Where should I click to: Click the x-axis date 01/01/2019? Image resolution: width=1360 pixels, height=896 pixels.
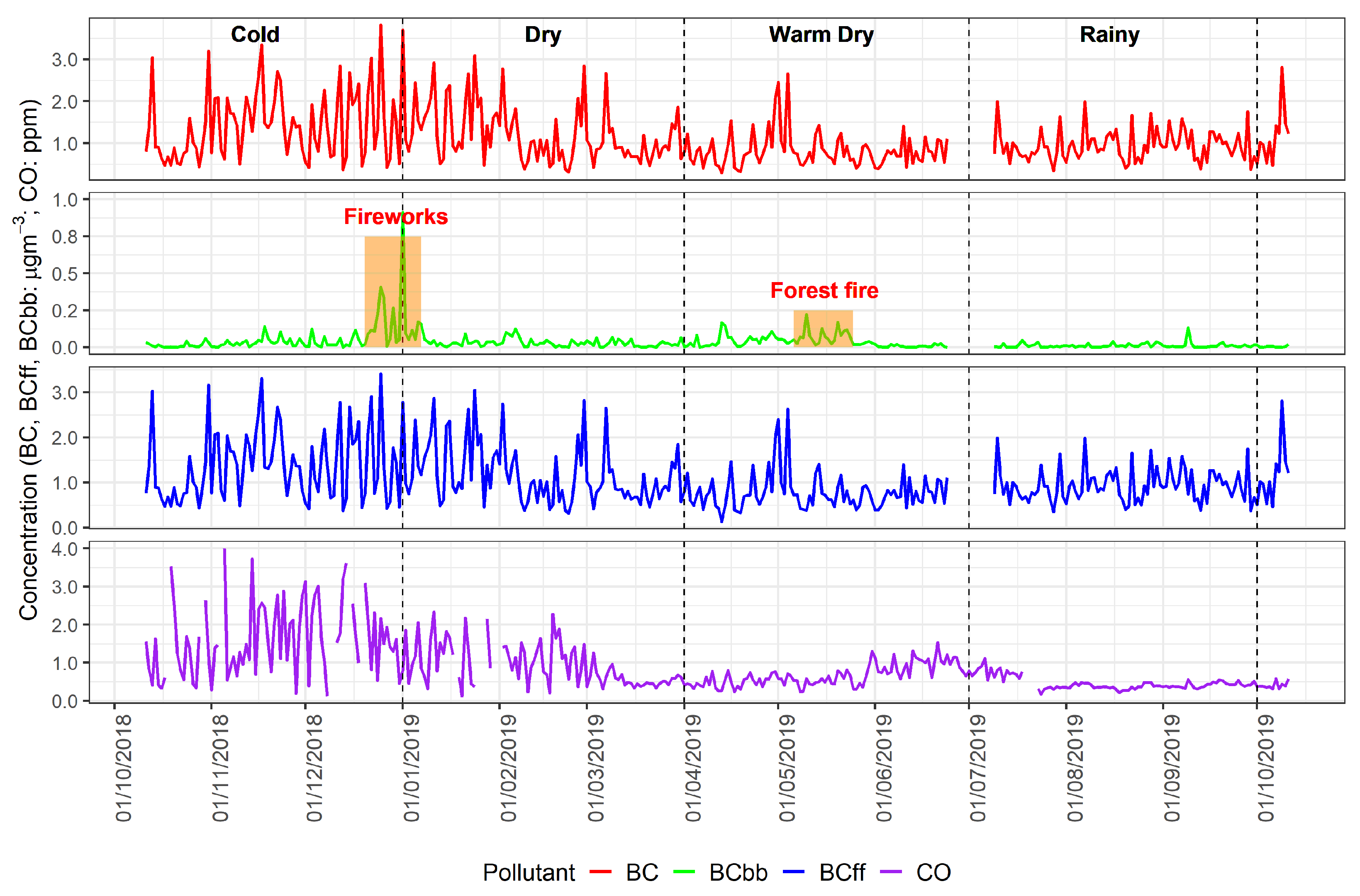(412, 768)
